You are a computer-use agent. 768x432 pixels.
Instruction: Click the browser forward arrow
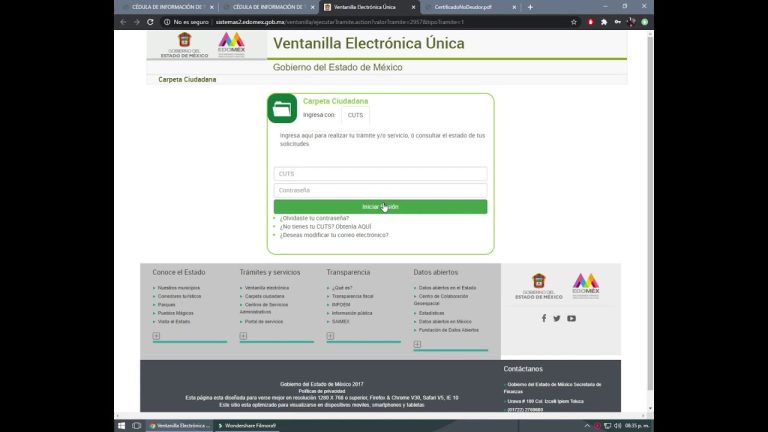tap(137, 22)
